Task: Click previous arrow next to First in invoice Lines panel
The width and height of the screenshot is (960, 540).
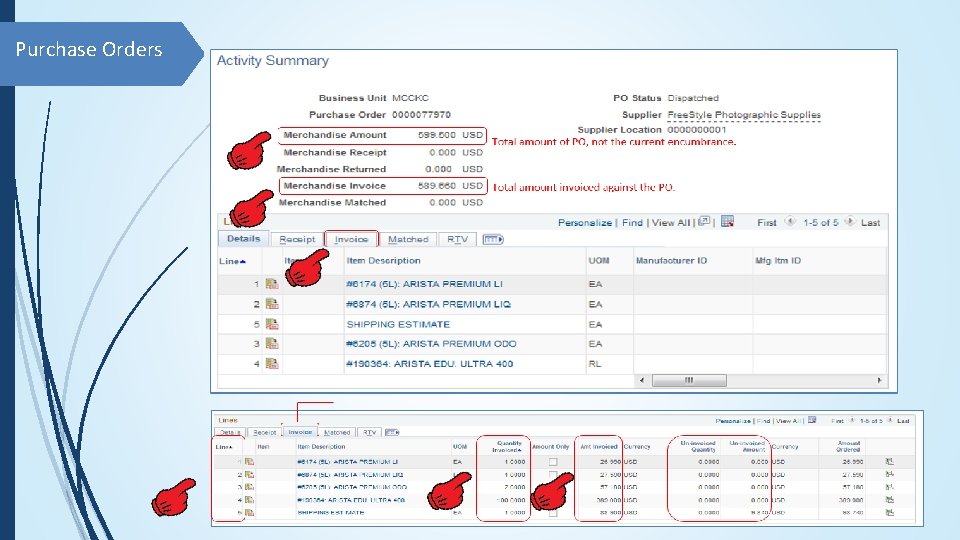Action: pos(852,421)
